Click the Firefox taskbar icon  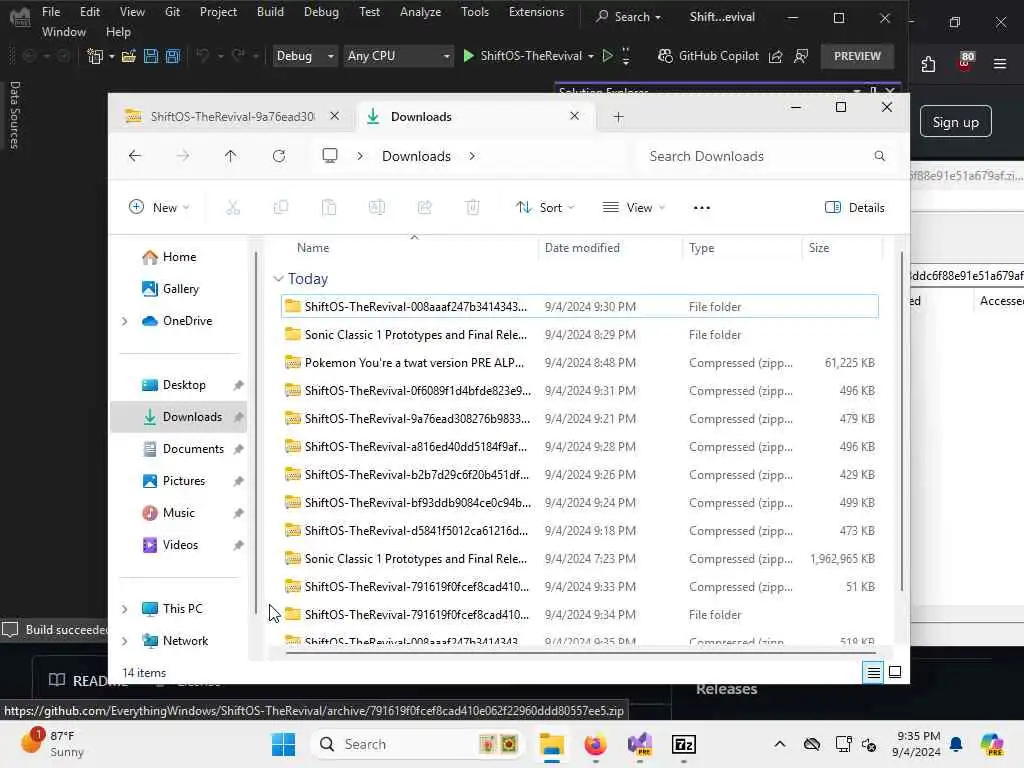point(595,744)
